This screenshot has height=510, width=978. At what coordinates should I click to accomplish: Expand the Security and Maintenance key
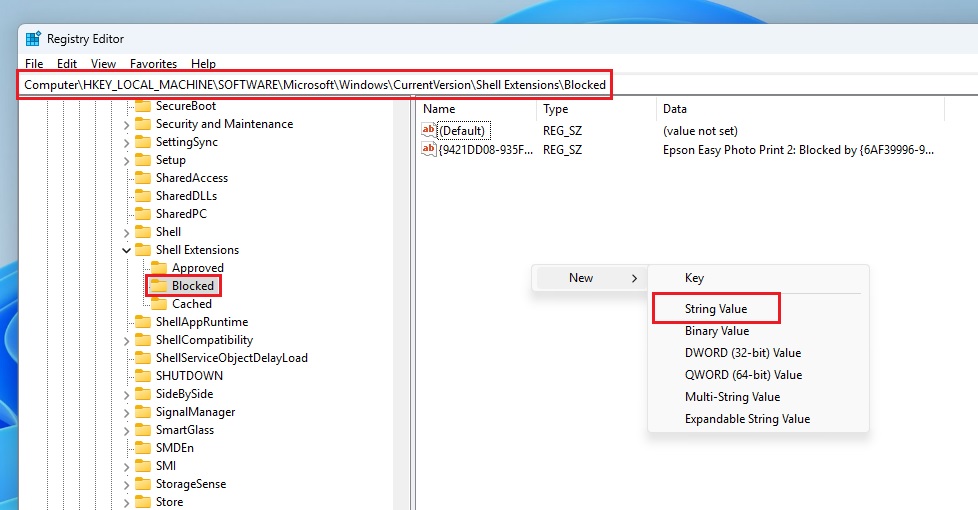click(x=127, y=125)
